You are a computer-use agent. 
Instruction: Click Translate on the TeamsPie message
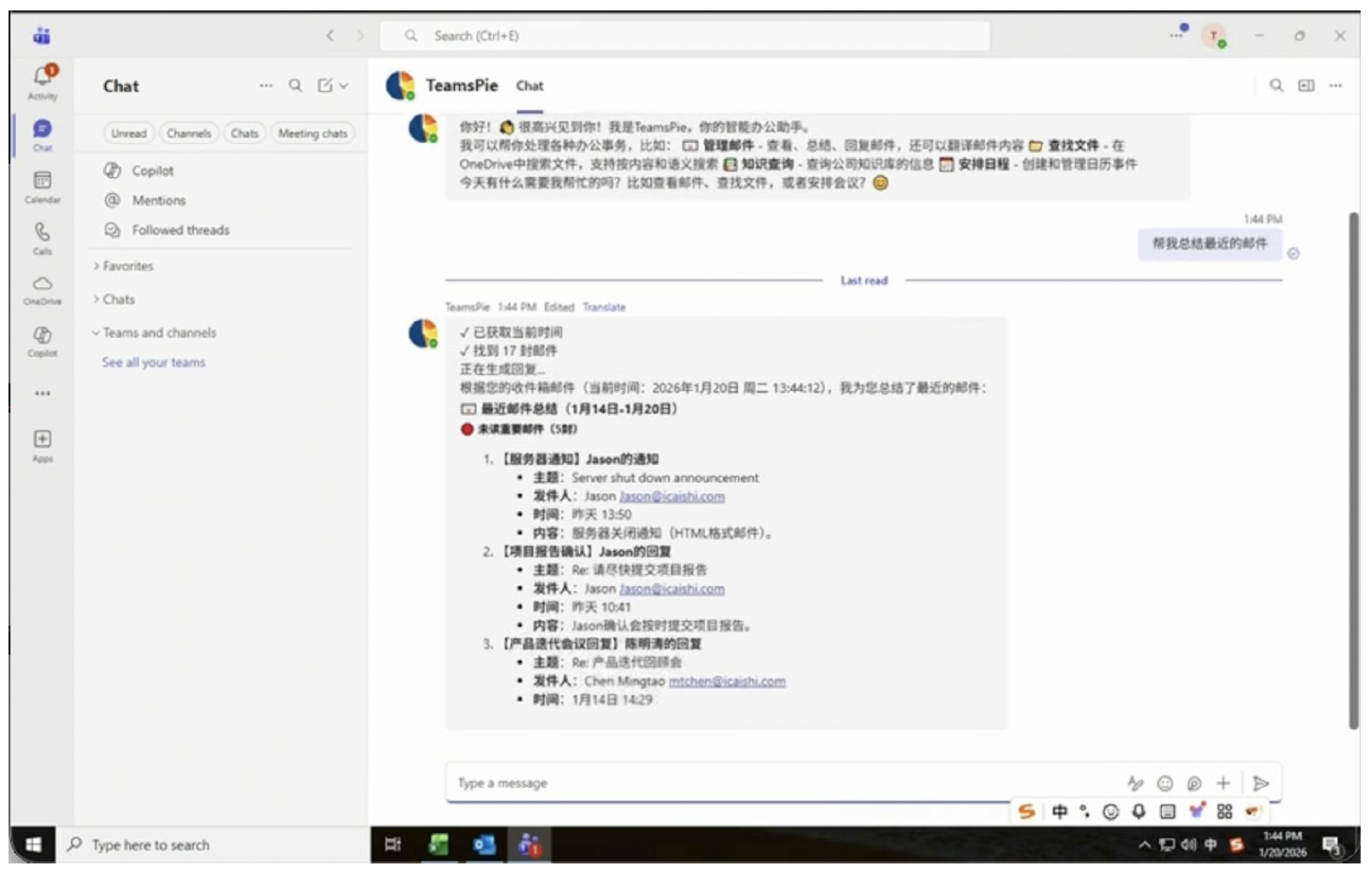point(604,307)
